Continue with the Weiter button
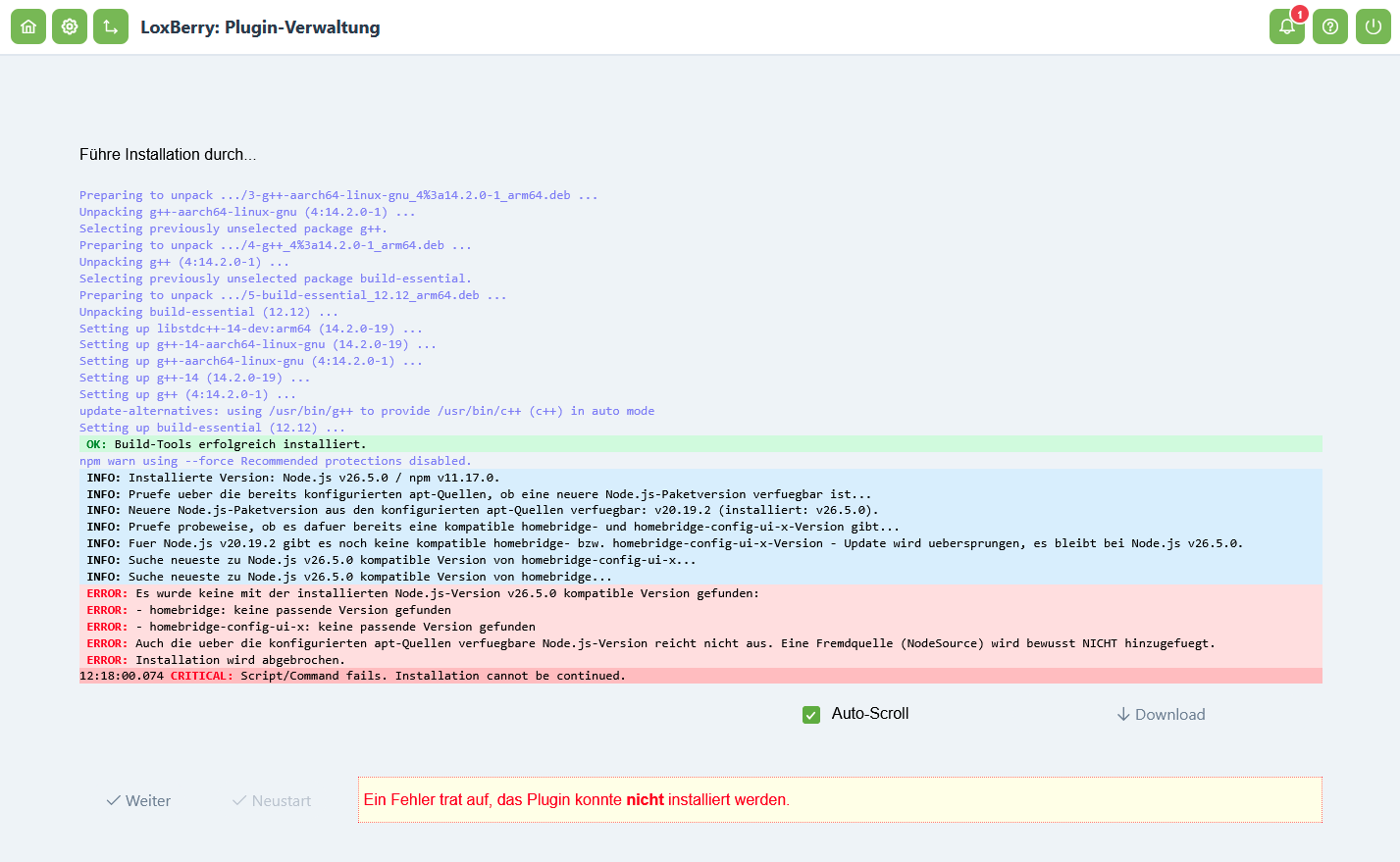Image resolution: width=1400 pixels, height=862 pixels. coord(138,801)
